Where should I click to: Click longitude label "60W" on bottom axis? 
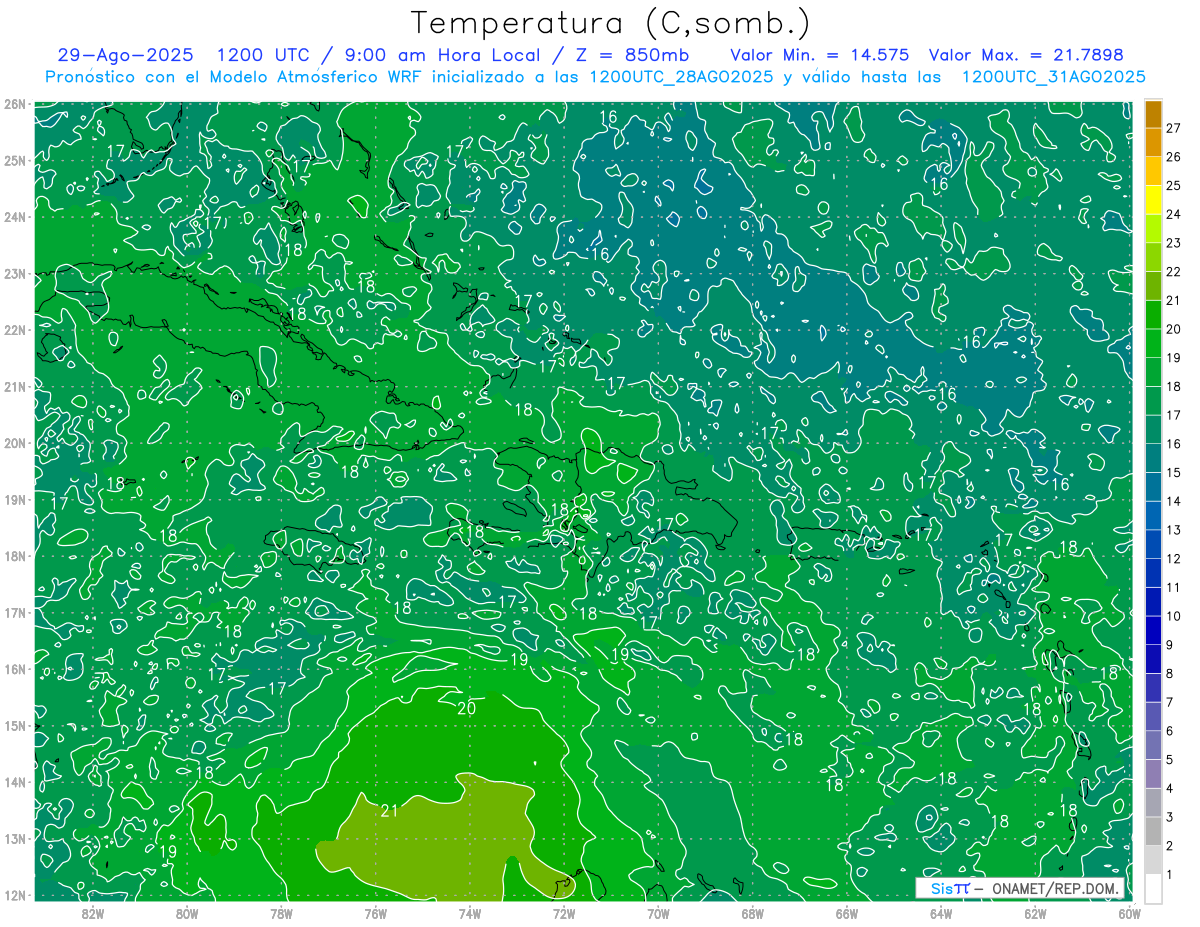[1129, 913]
